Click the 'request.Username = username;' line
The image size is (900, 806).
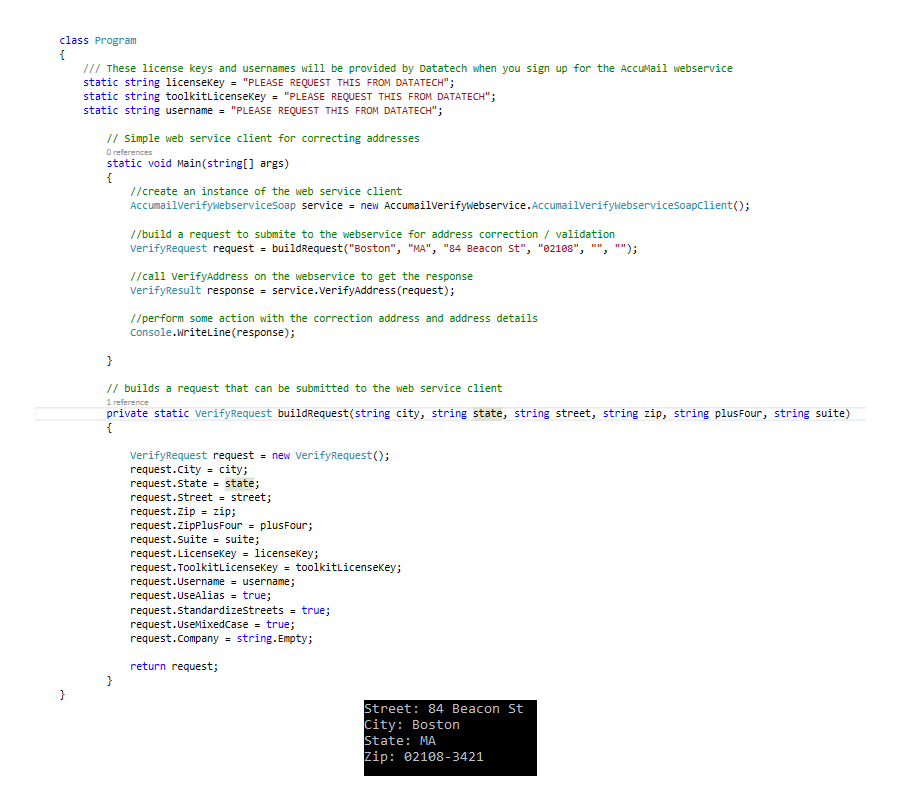(212, 582)
